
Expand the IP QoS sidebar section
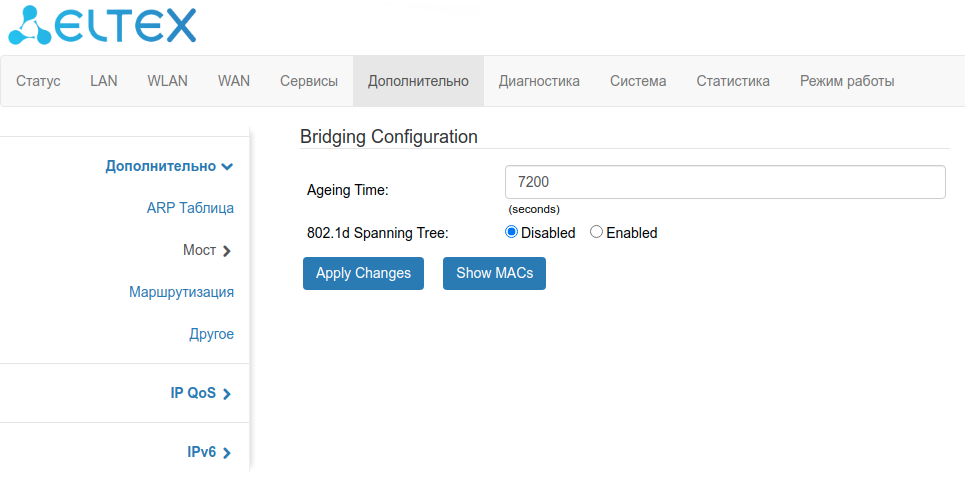201,393
